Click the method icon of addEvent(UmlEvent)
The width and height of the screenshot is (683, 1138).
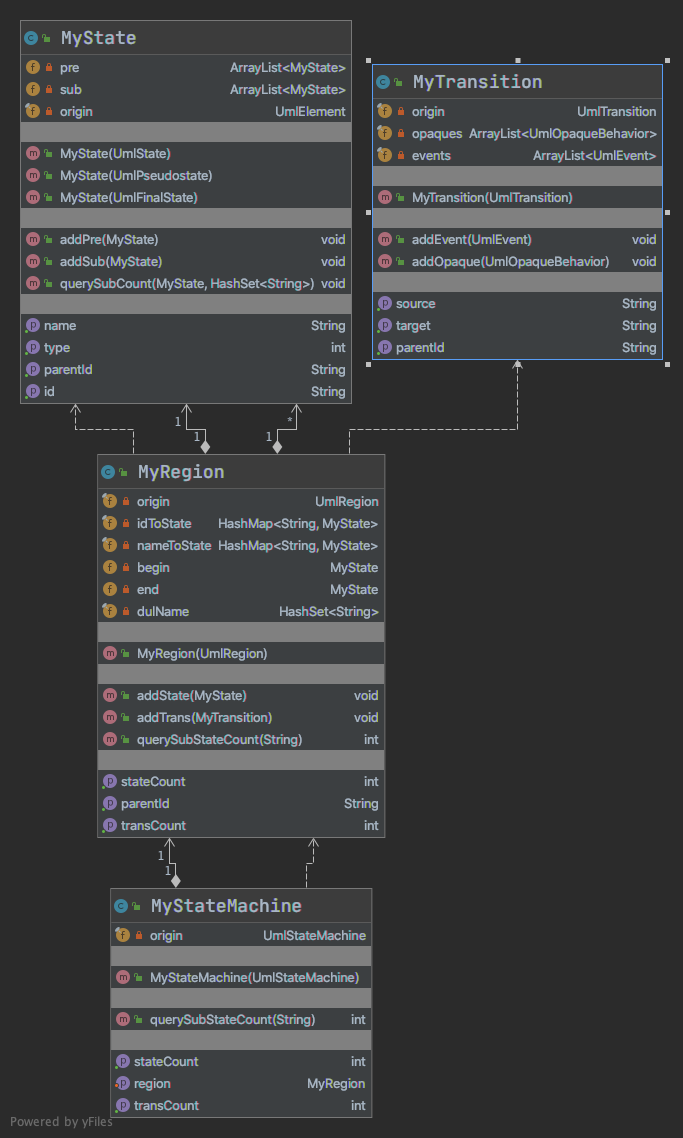(x=385, y=240)
